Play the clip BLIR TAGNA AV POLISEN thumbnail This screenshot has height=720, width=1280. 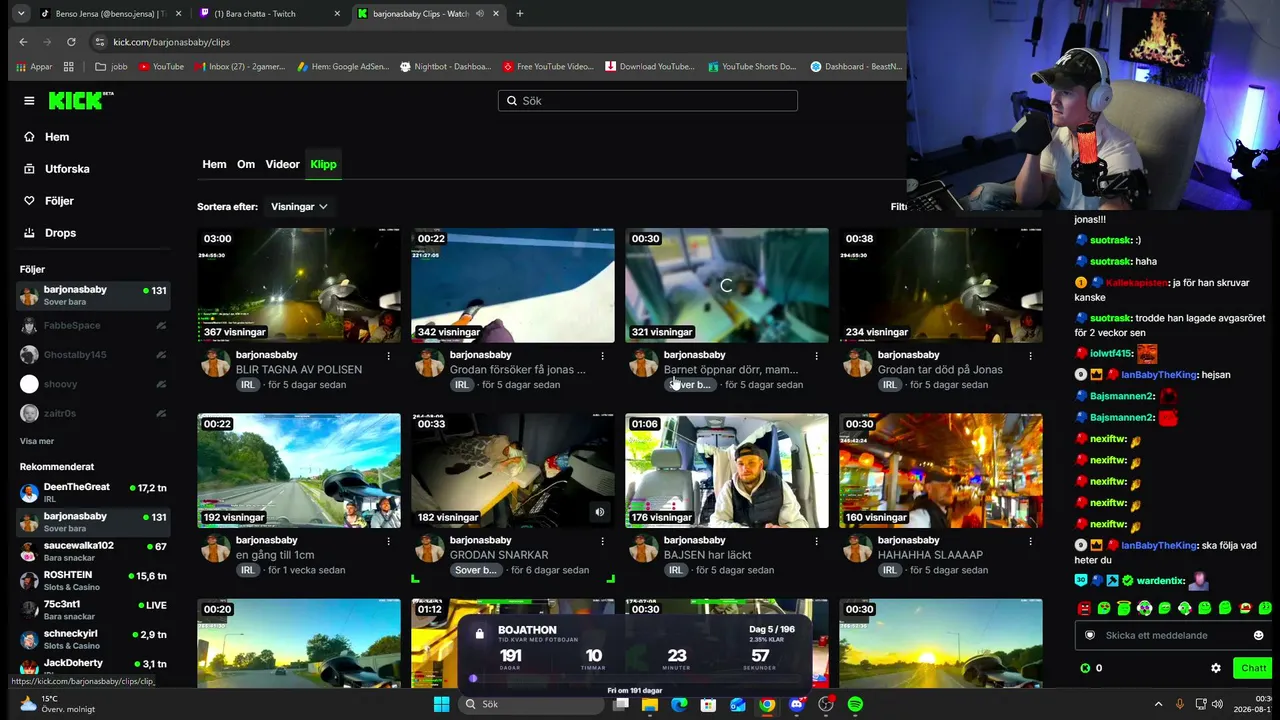tap(299, 285)
